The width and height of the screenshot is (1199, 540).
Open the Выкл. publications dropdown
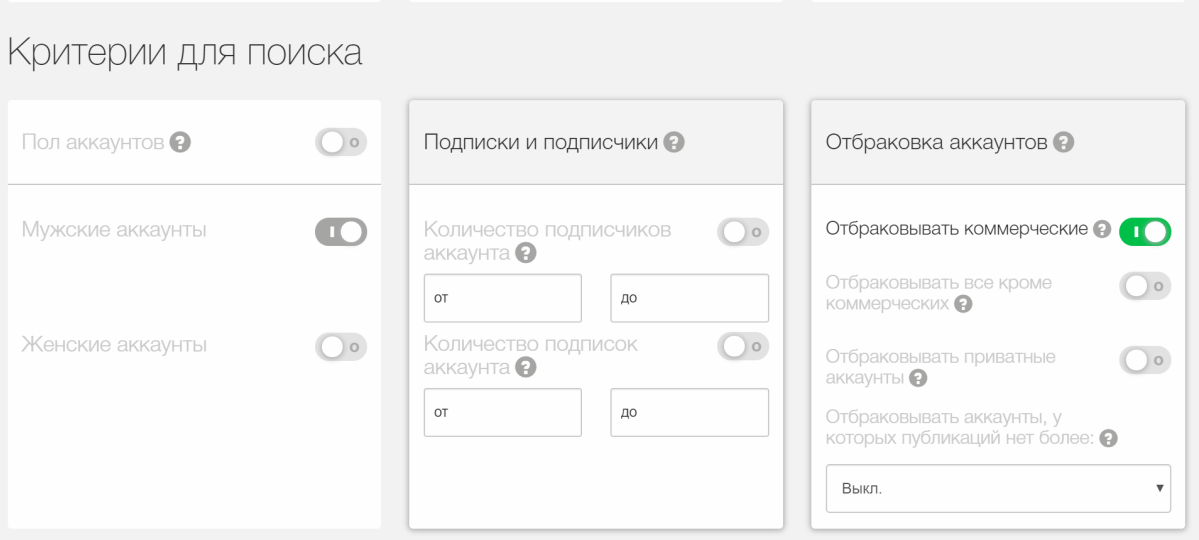tap(997, 488)
